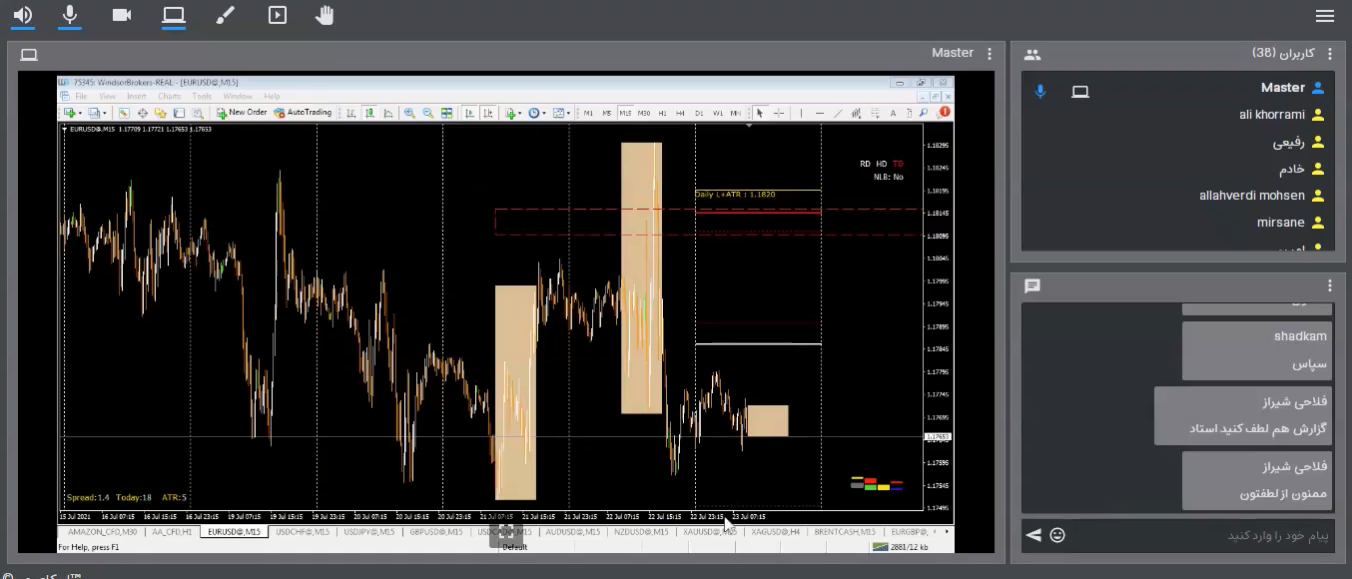Turn on the webcam camera
The height and width of the screenshot is (579, 1352).
[x=122, y=15]
